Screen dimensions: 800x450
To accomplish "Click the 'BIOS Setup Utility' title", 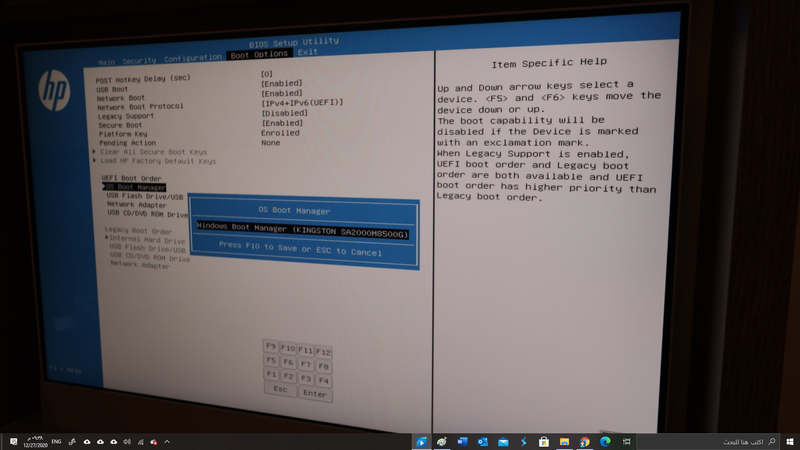I will (294, 42).
